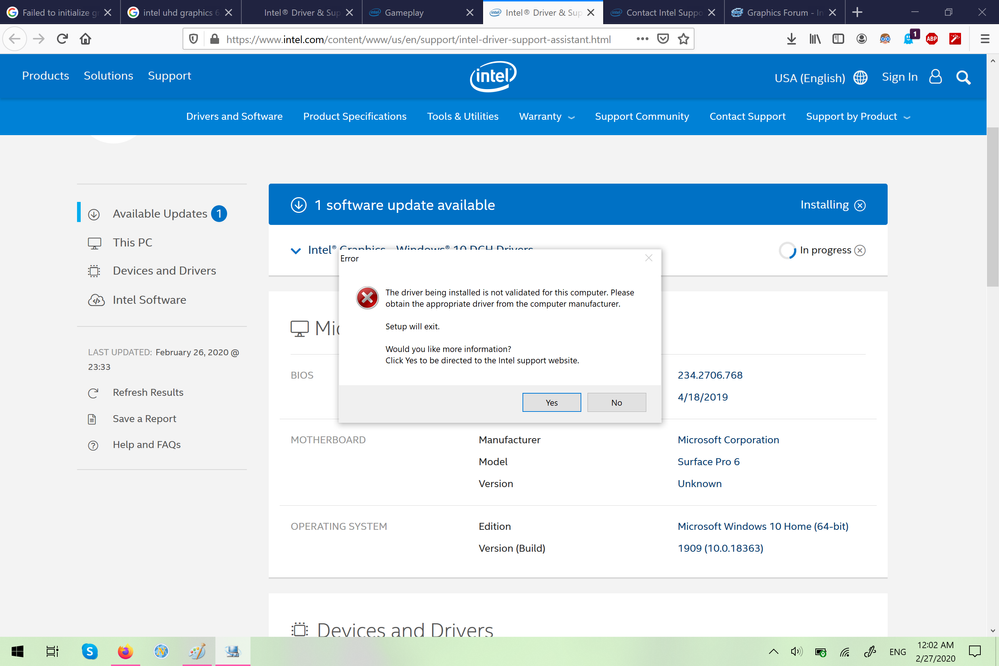Viewport: 999px width, 666px height.
Task: Open the Firefox library icon
Action: point(815,39)
